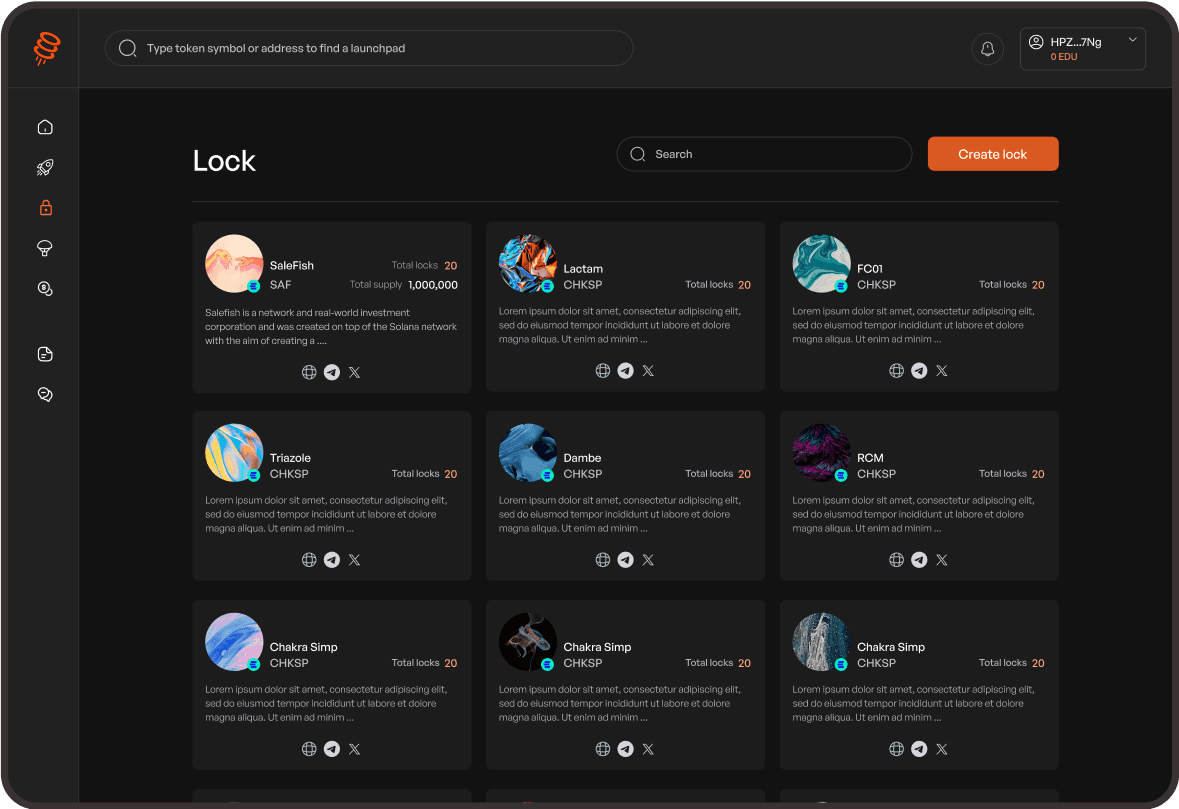The height and width of the screenshot is (809, 1179).
Task: Click the token symbol search bar at top
Action: click(x=369, y=48)
